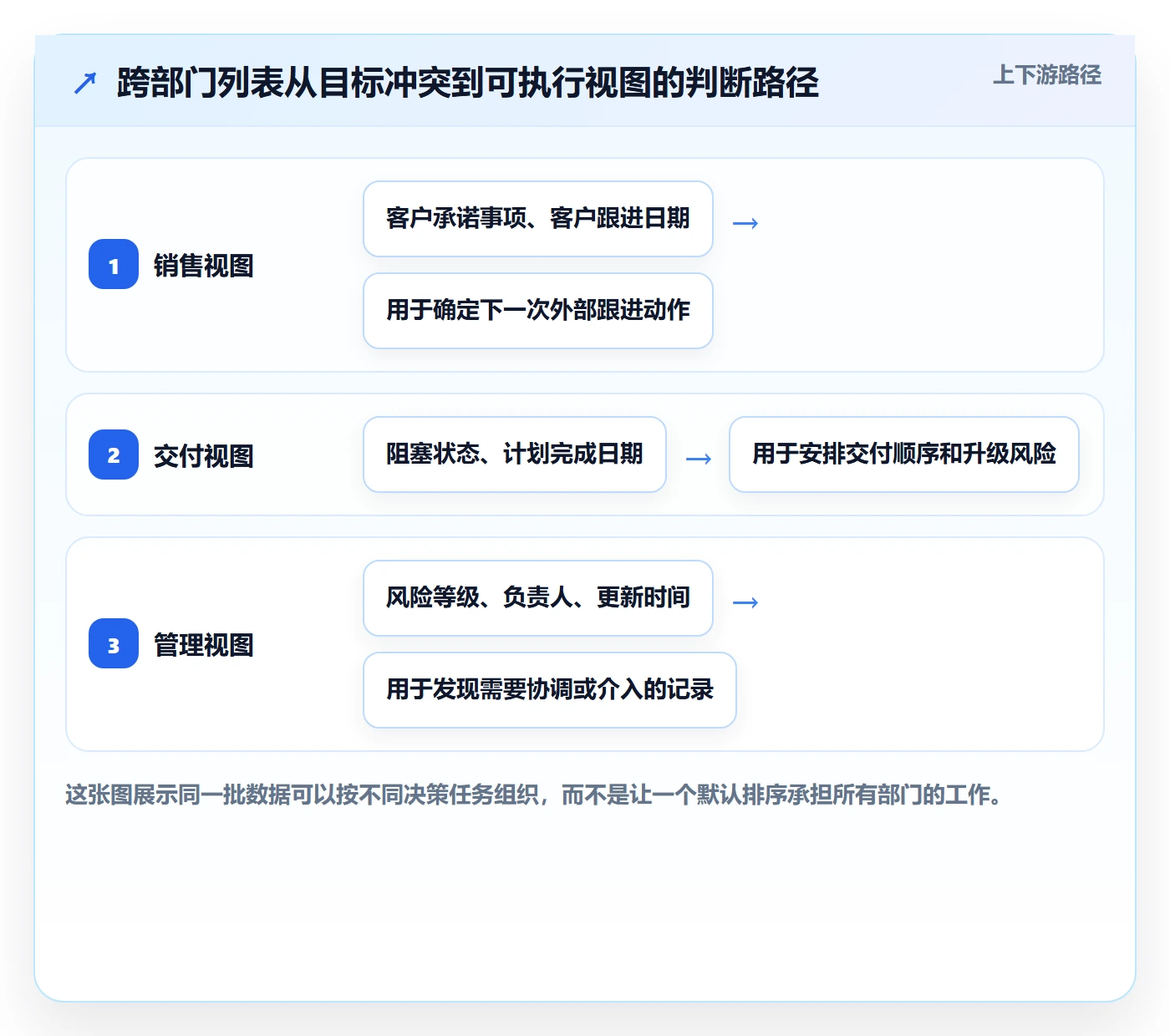Click the title 跨部门列表从目标冲突到可执行视图的判断路径

468,83
